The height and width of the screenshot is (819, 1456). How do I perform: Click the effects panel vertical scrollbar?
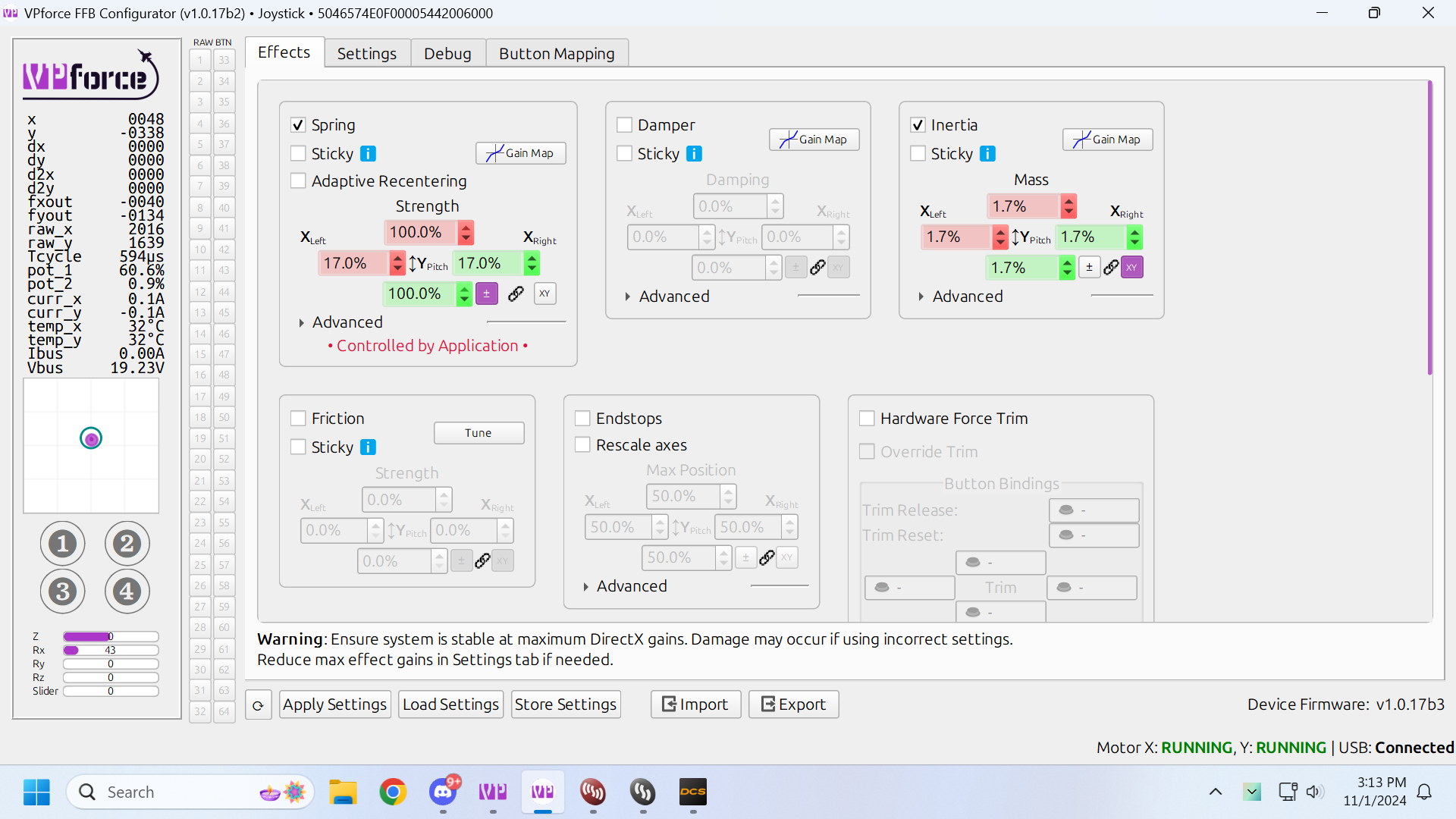pyautogui.click(x=1429, y=227)
